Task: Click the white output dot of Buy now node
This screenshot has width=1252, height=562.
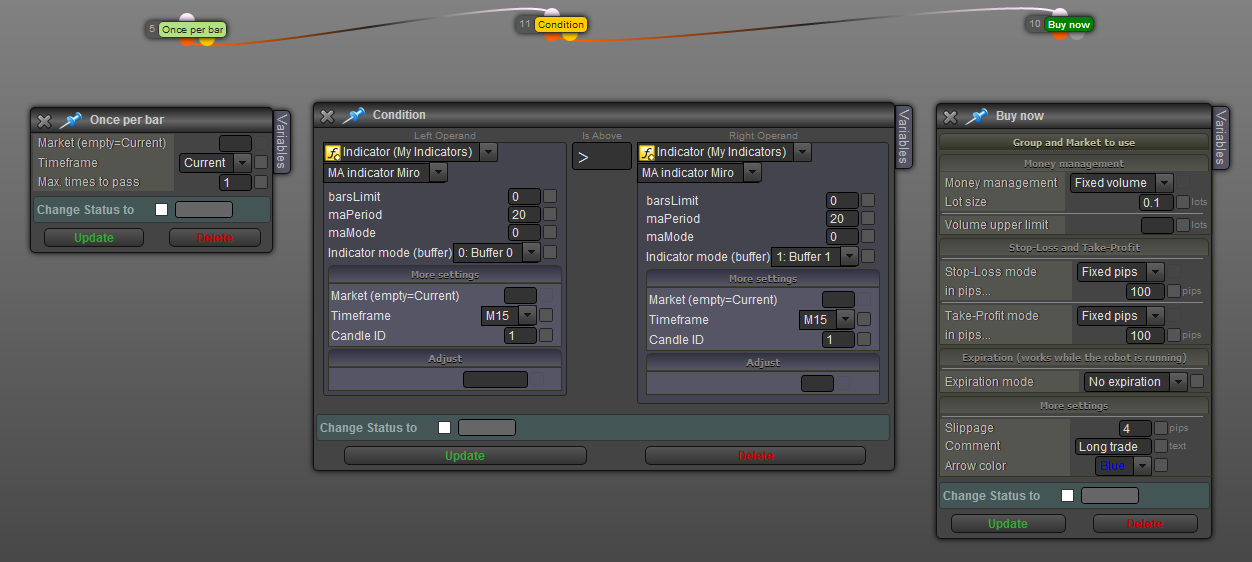Action: (1076, 35)
